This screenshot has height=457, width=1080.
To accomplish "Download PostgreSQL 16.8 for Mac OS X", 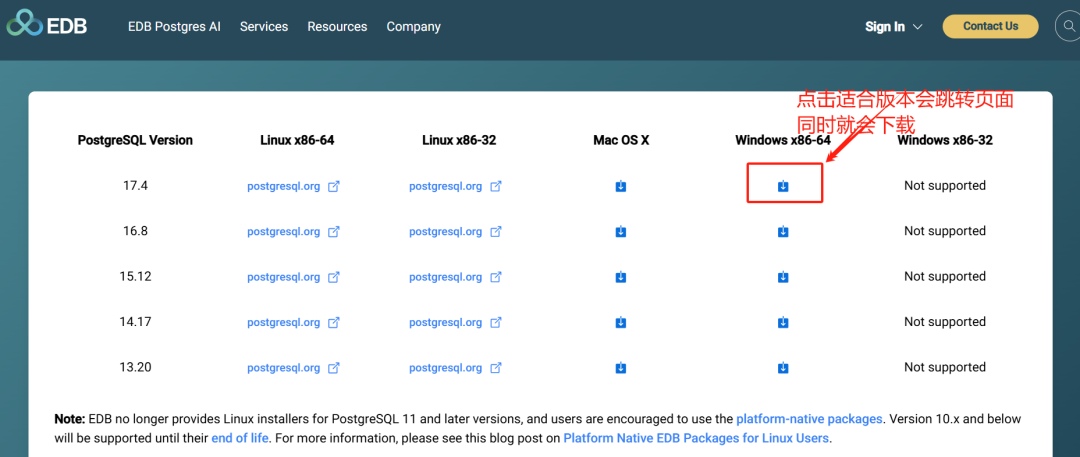I will click(x=621, y=232).
